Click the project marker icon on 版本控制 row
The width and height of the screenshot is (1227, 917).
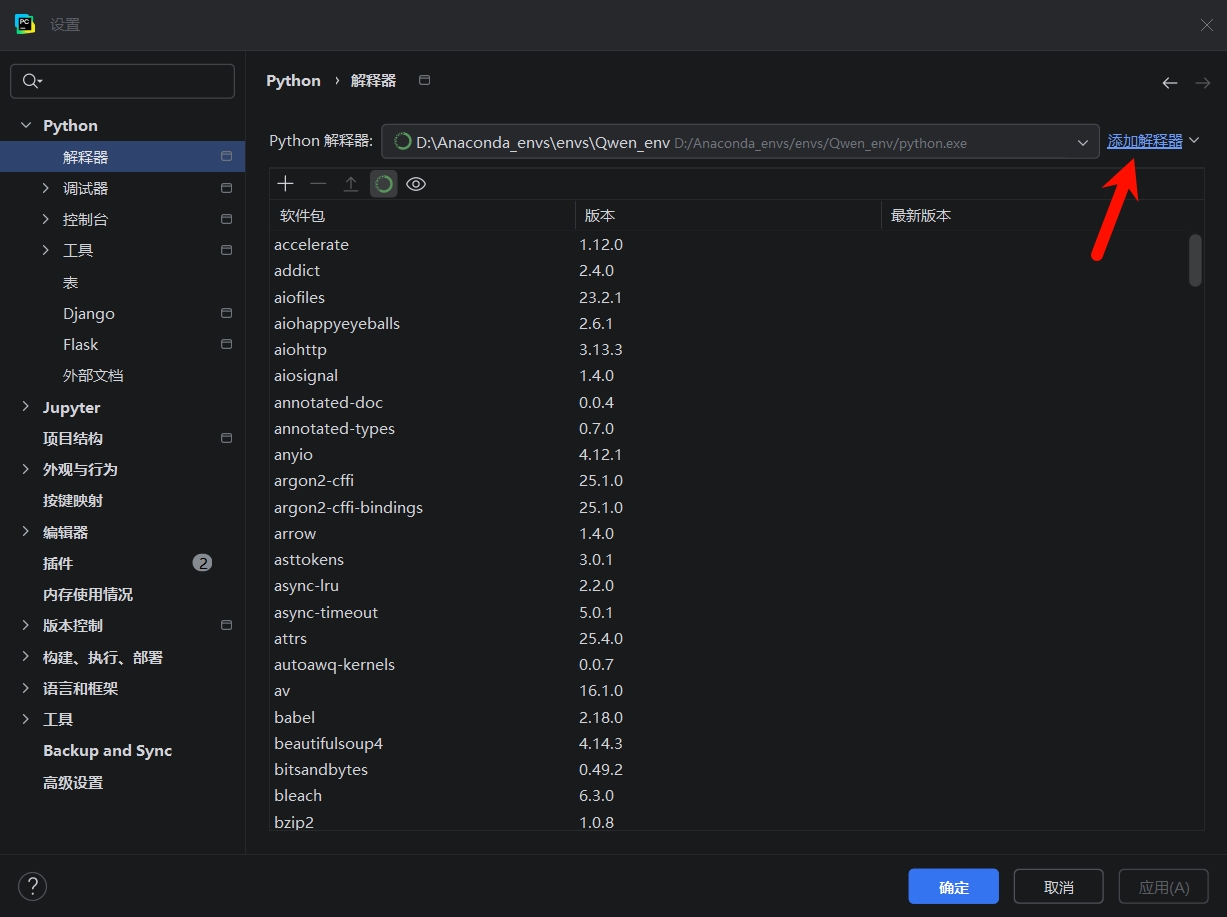[226, 625]
